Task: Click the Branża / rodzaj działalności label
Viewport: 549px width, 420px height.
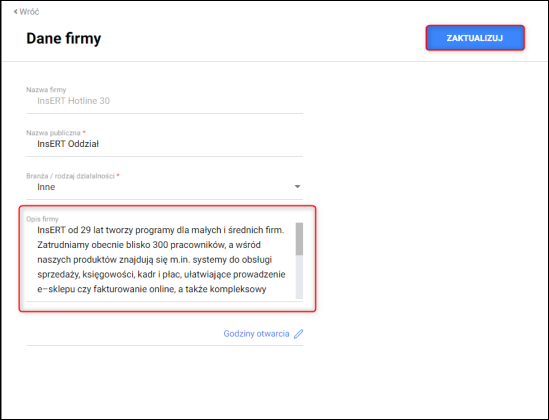Action: 70,176
